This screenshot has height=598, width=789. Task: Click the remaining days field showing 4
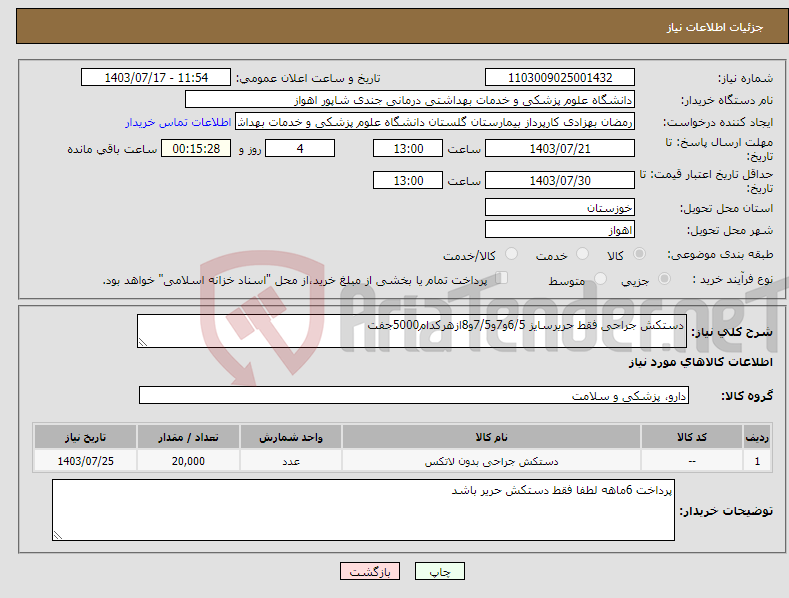(300, 148)
